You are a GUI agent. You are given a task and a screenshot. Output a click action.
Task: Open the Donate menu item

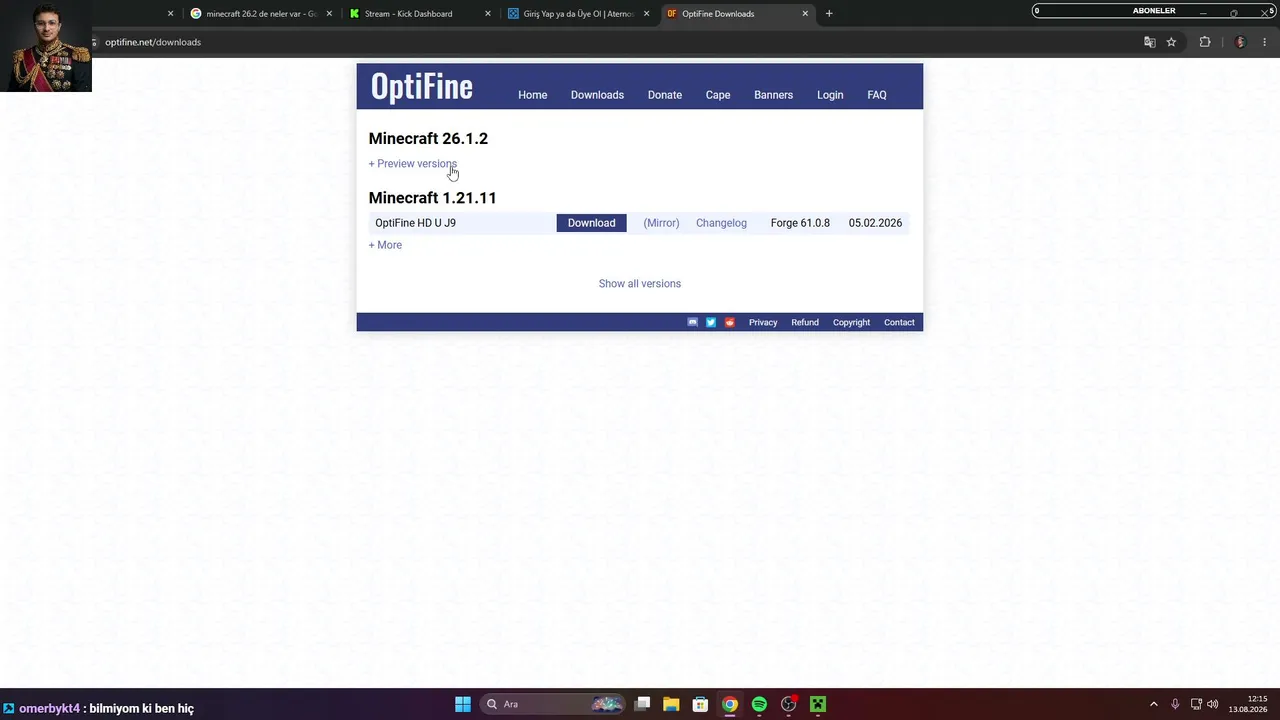point(665,95)
